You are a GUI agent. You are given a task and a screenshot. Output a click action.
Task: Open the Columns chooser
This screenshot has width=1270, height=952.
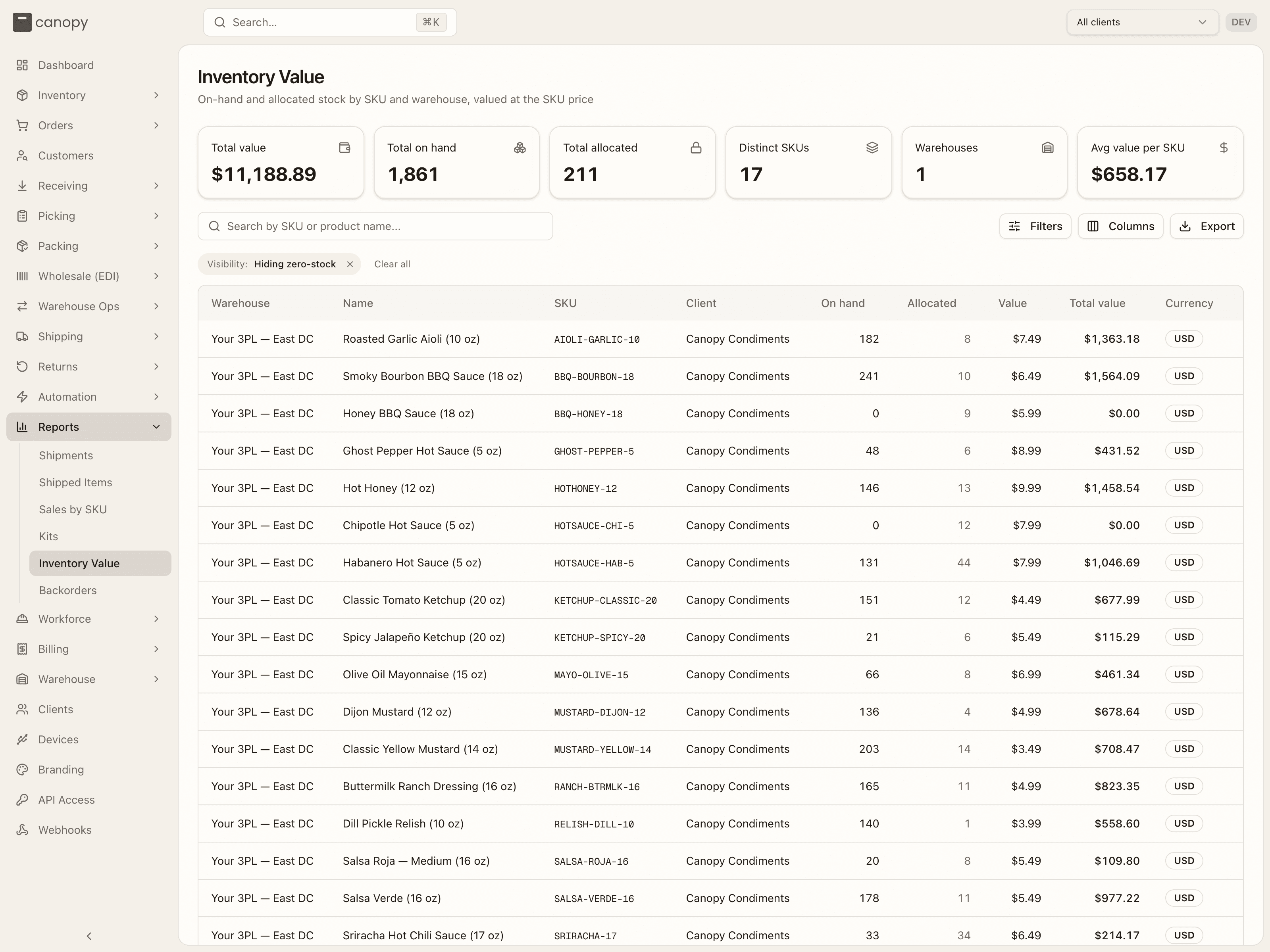click(x=1120, y=226)
